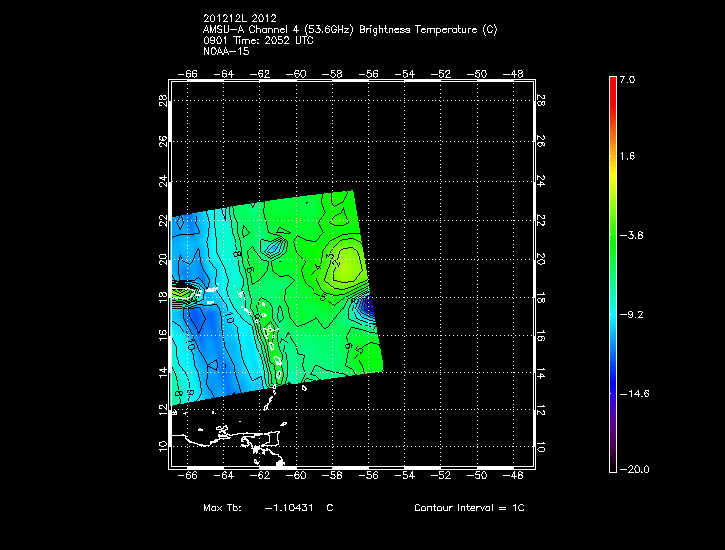The image size is (725, 550).
Task: Click the yellow-green warm core maximum on the map
Action: tap(345, 264)
